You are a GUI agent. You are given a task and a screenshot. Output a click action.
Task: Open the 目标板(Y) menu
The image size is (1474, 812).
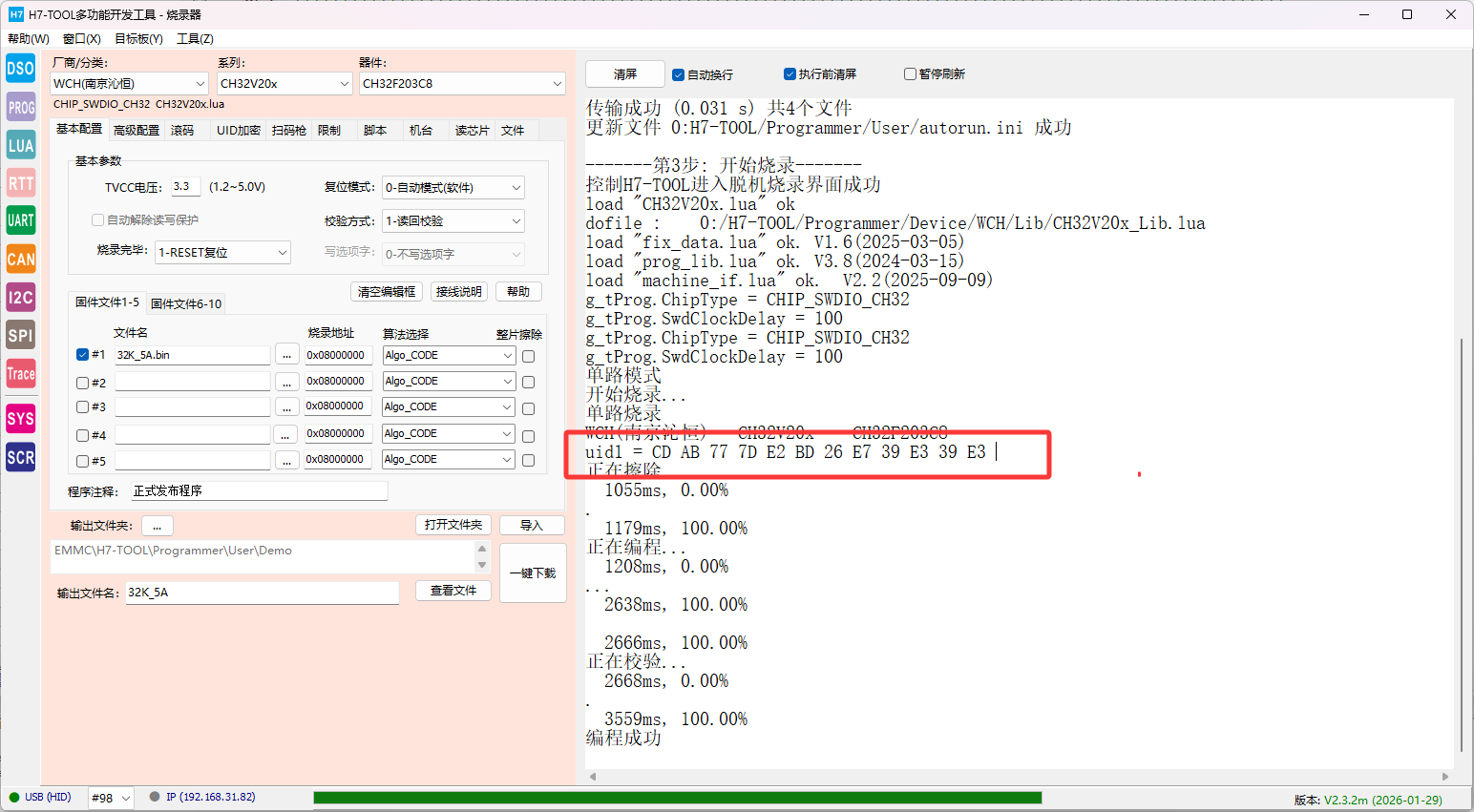click(138, 39)
